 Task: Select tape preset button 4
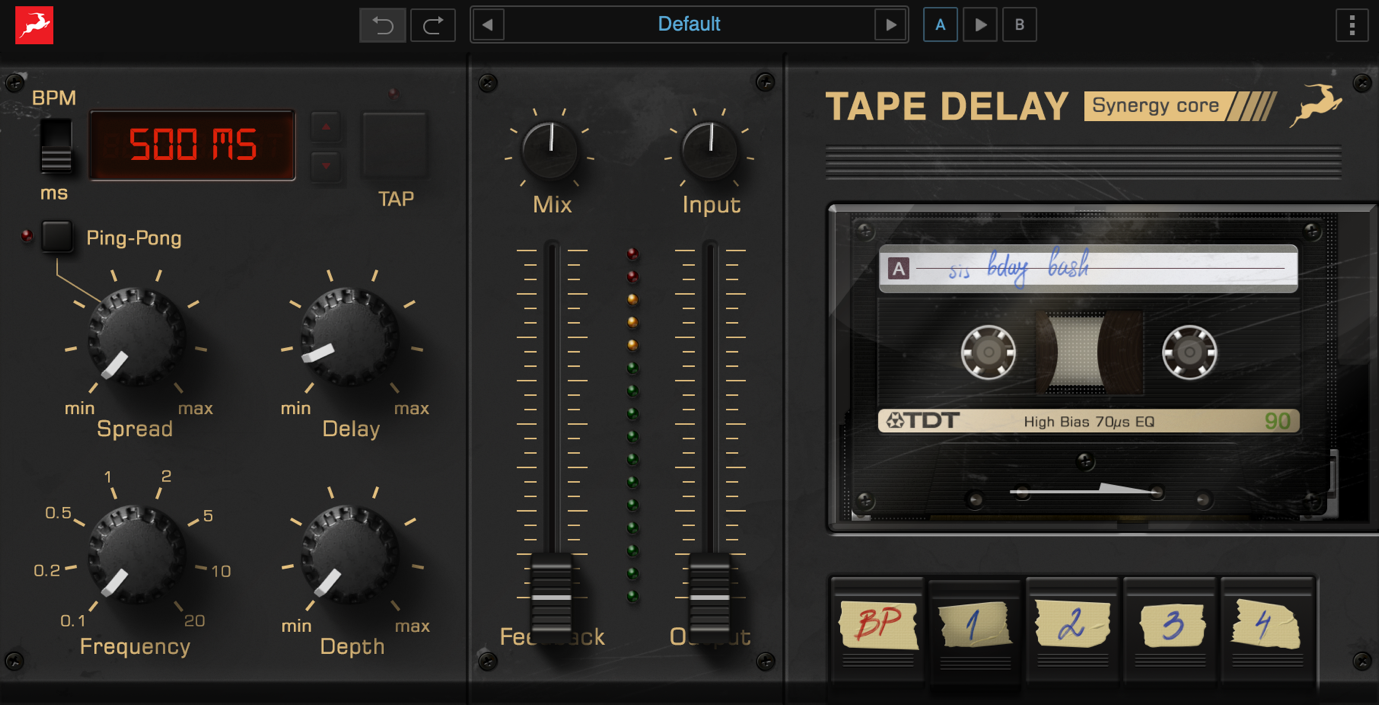coord(1266,630)
